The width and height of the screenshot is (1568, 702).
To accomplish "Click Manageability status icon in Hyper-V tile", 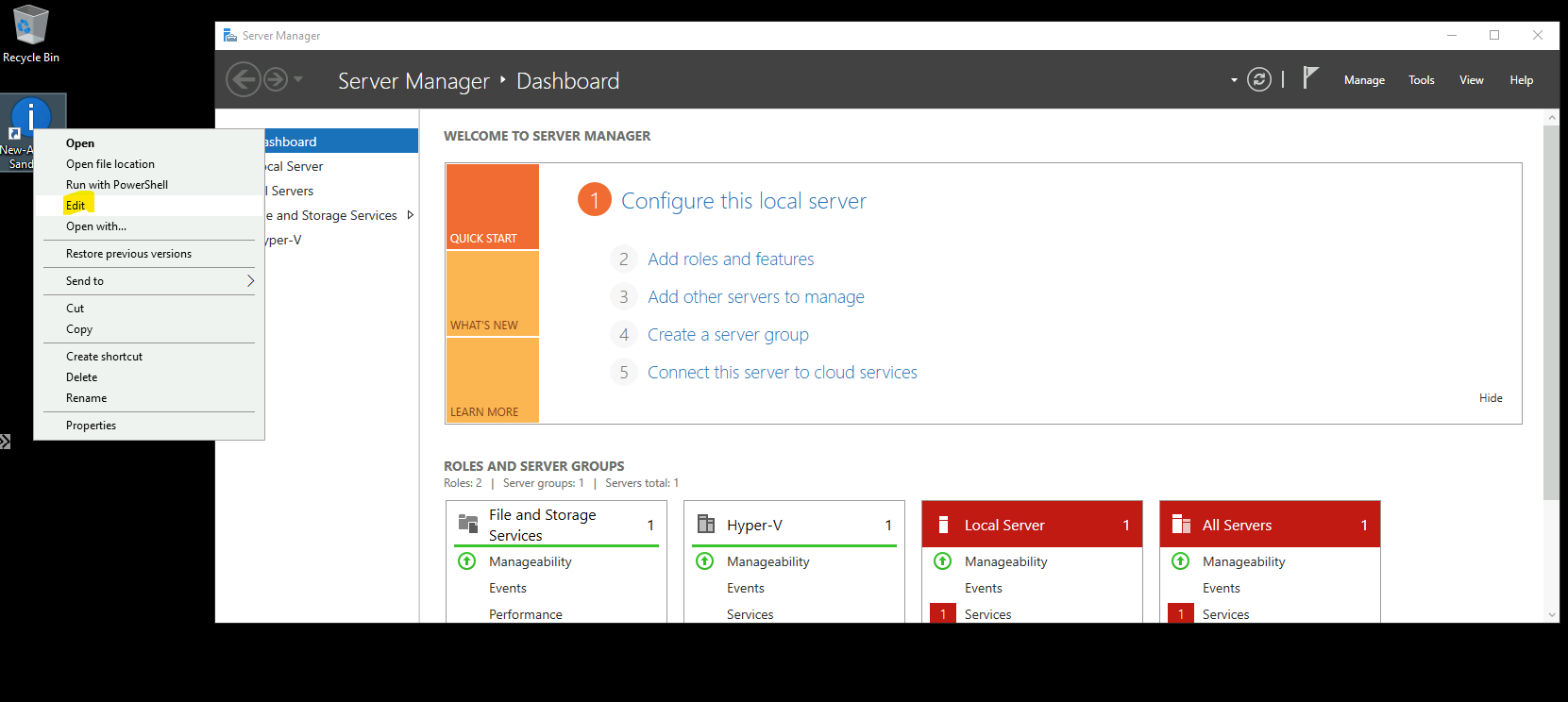I will (x=705, y=561).
